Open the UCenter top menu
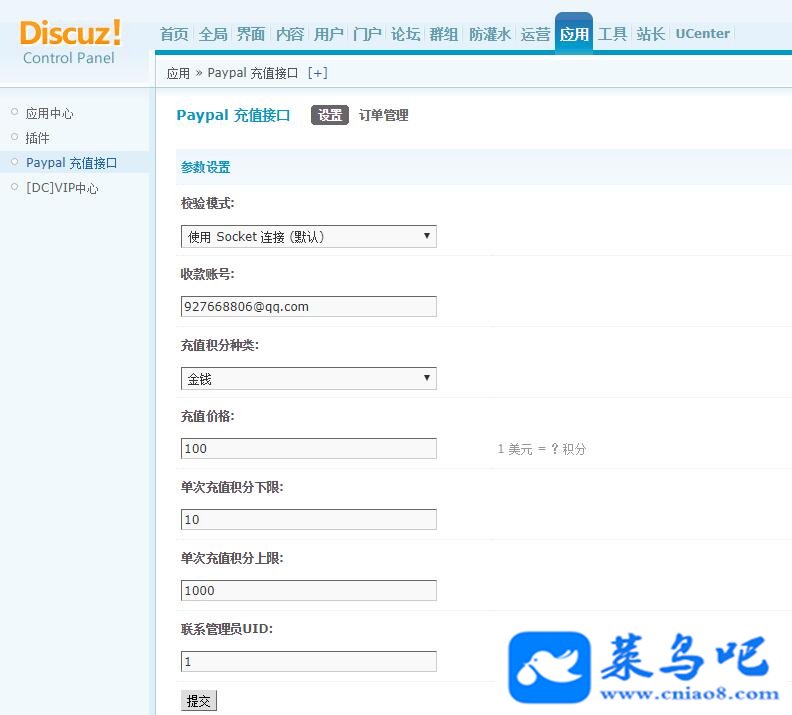 pos(703,34)
